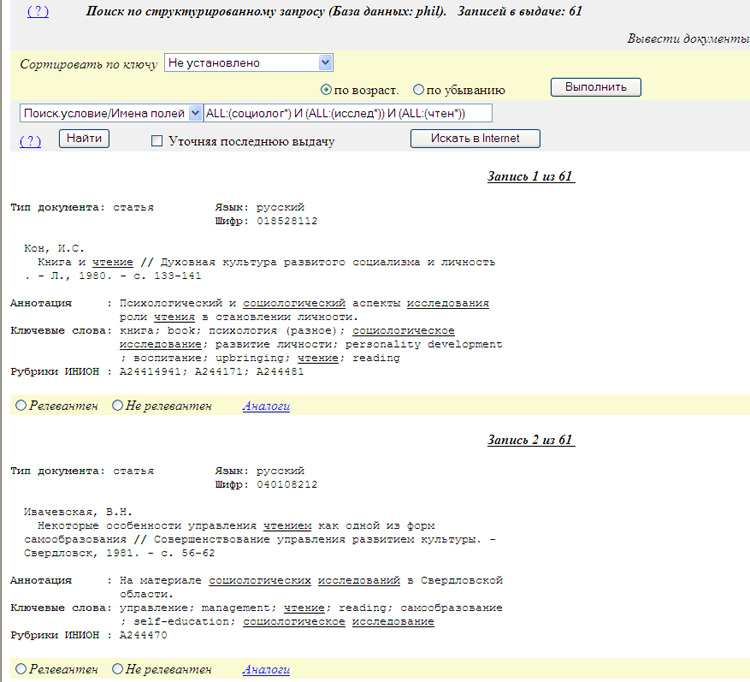
Task: Open the sort key dropdown 'Не установлено'
Action: [x=249, y=63]
